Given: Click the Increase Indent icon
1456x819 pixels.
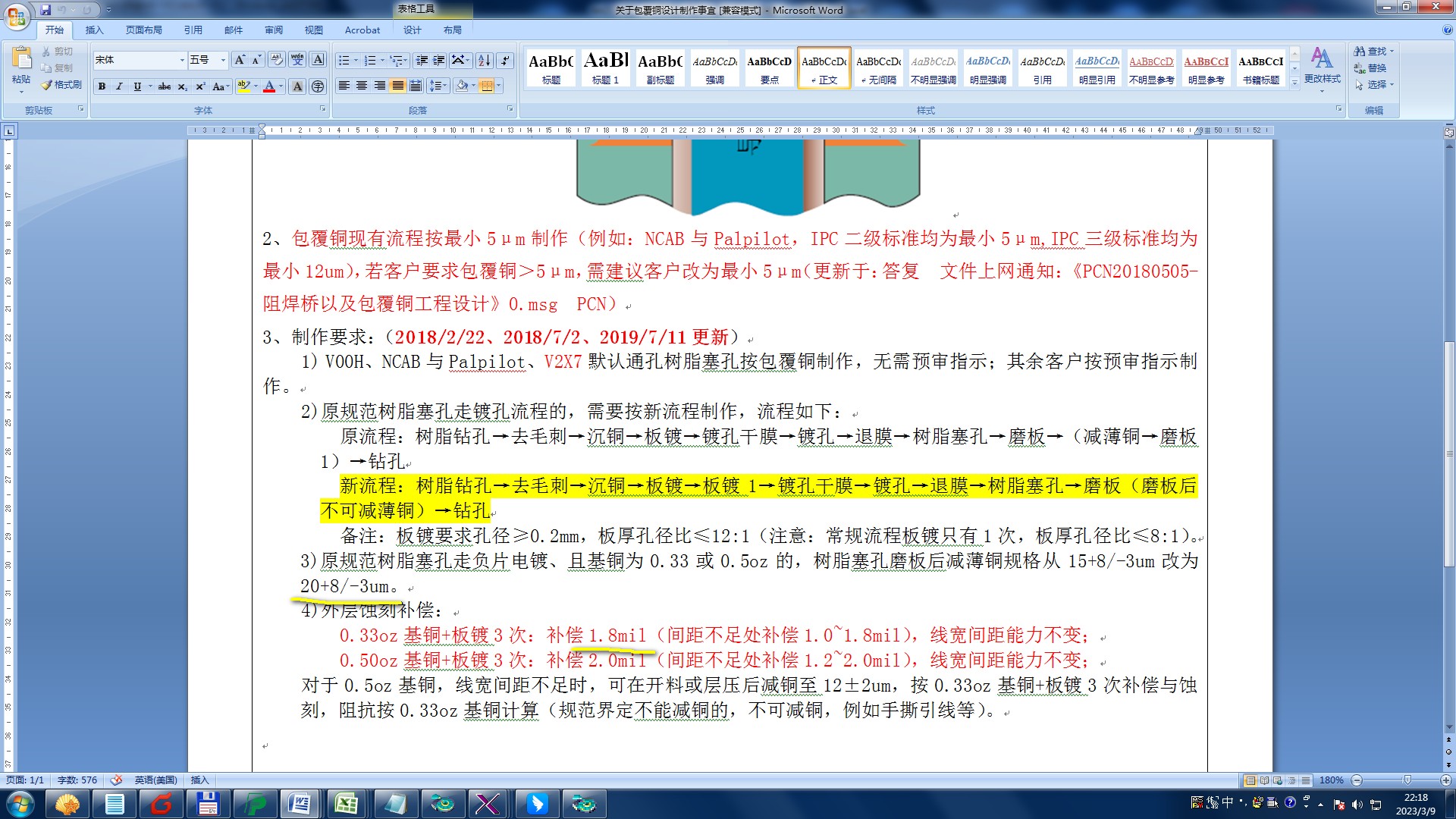Looking at the screenshot, I should (439, 61).
